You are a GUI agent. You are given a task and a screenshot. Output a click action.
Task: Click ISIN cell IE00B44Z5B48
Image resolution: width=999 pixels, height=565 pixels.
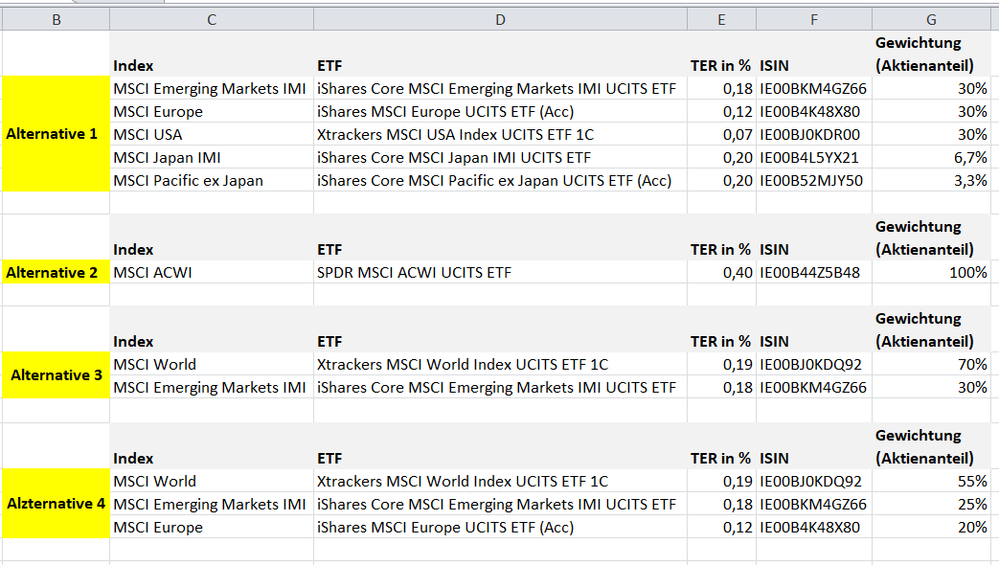coord(813,272)
